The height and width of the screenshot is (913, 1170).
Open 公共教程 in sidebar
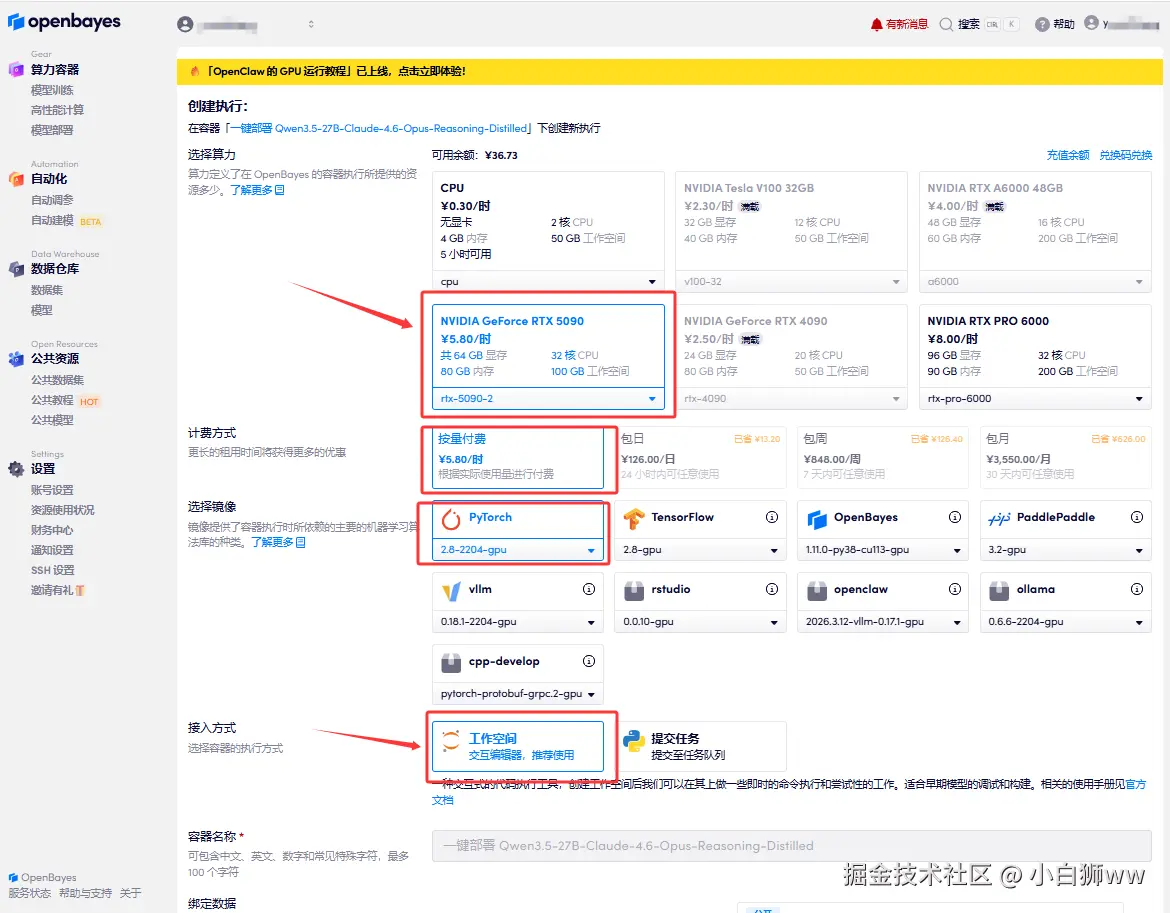coord(52,400)
